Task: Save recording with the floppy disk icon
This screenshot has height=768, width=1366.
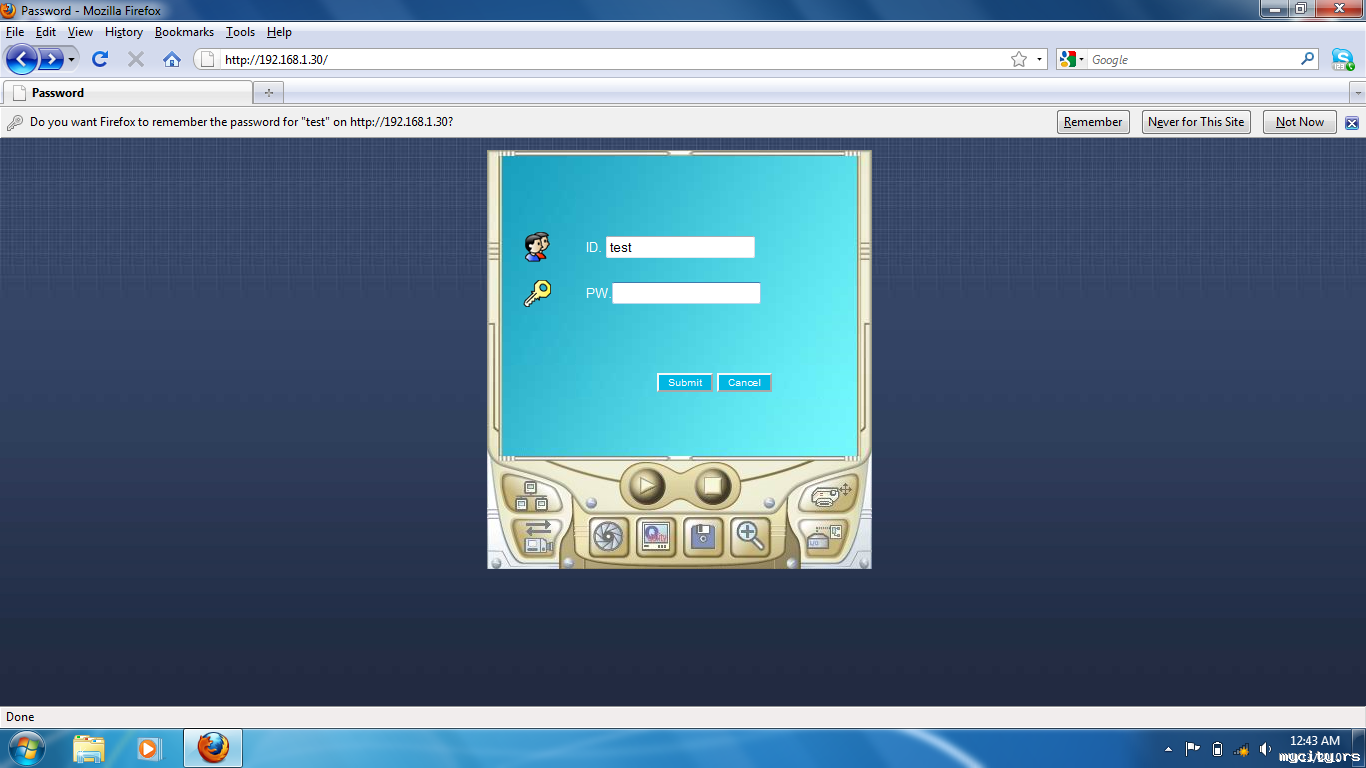Action: tap(703, 537)
